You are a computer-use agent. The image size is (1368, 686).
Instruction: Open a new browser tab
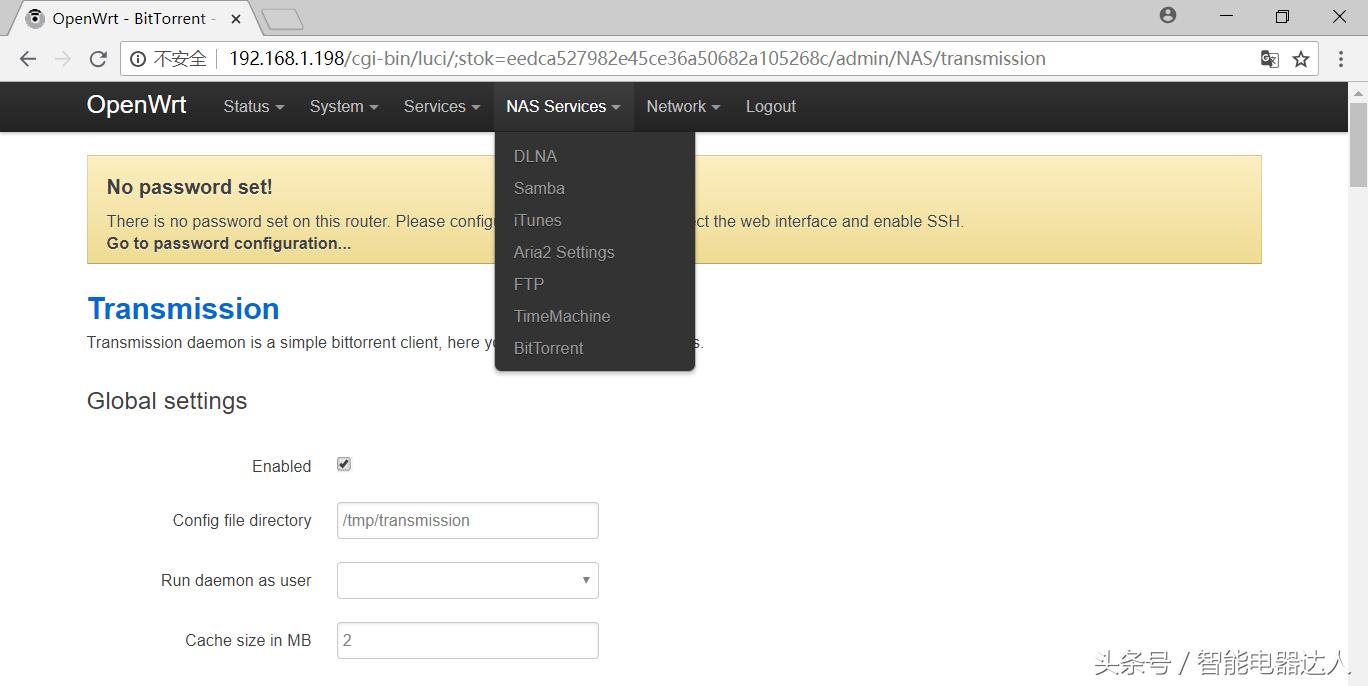(x=282, y=19)
